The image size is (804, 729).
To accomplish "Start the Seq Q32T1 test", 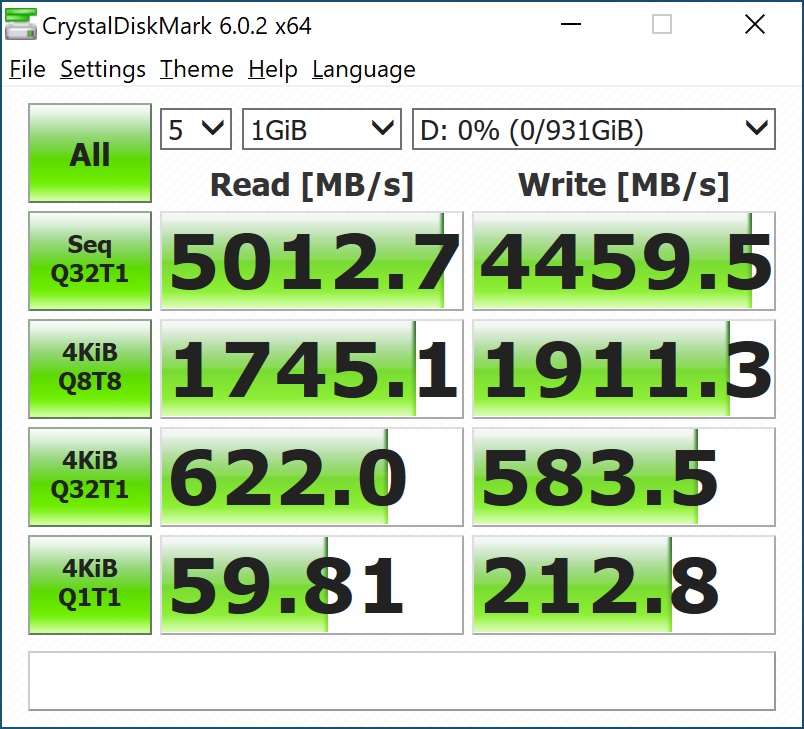I will [x=90, y=260].
